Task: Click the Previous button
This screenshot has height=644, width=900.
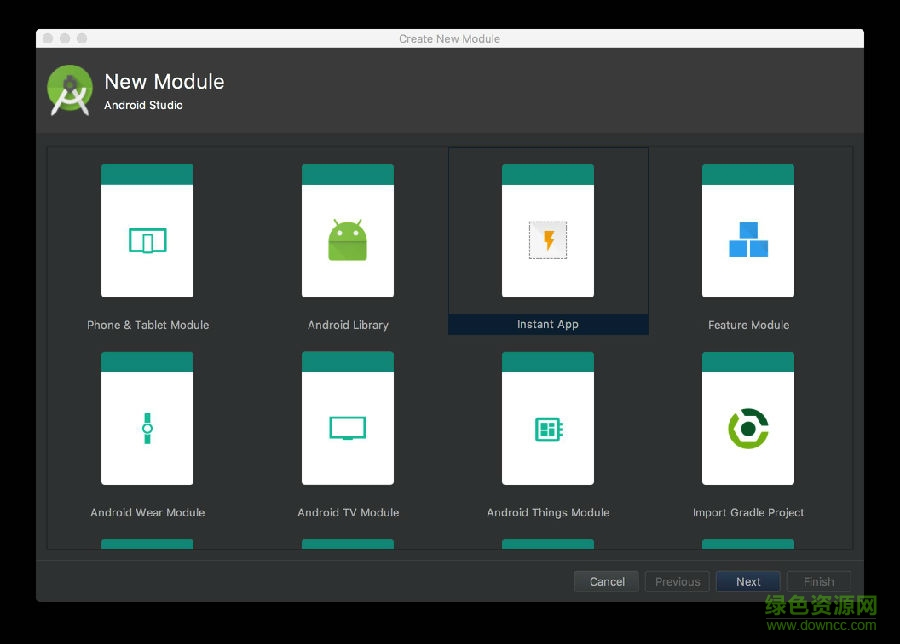Action: tap(677, 582)
